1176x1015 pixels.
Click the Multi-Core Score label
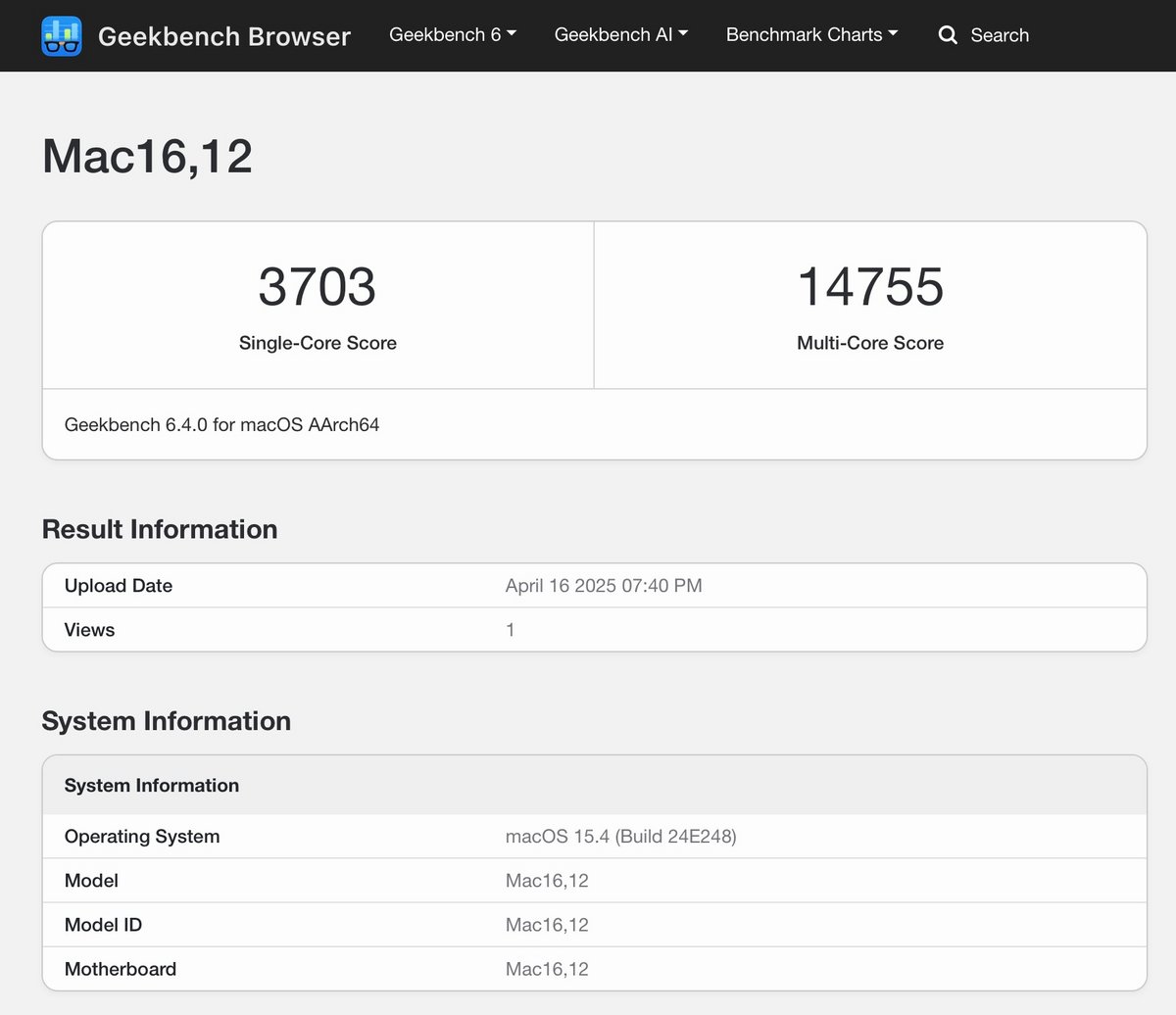(x=870, y=343)
